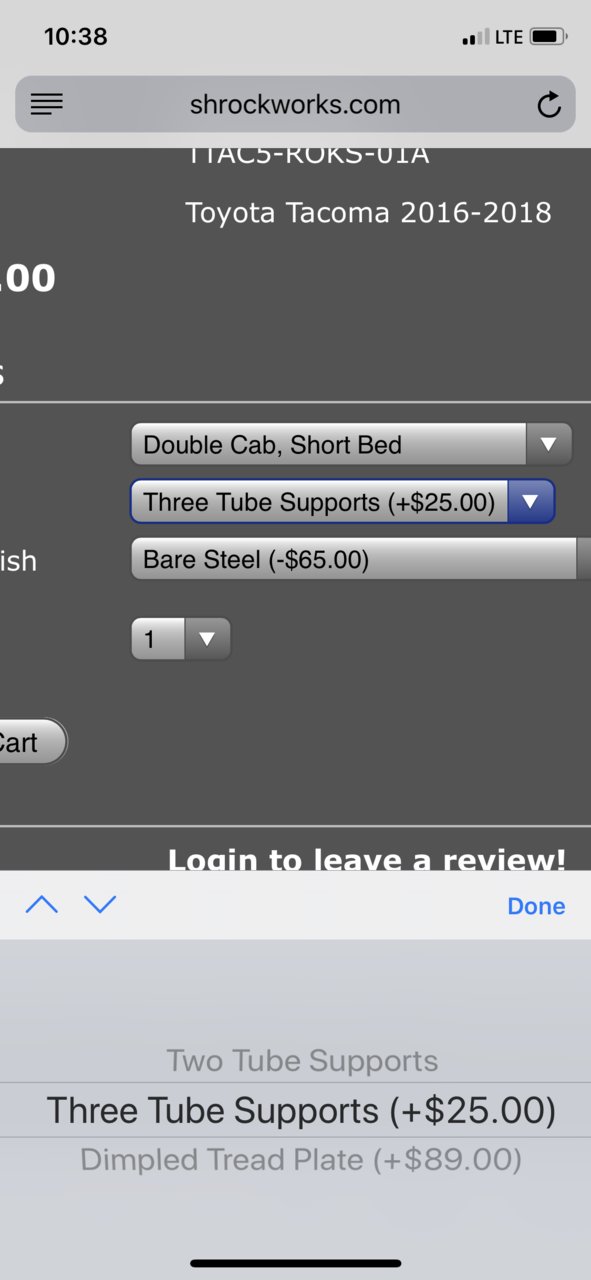Follow Login to leave a review link
This screenshot has width=591, height=1280.
367,859
